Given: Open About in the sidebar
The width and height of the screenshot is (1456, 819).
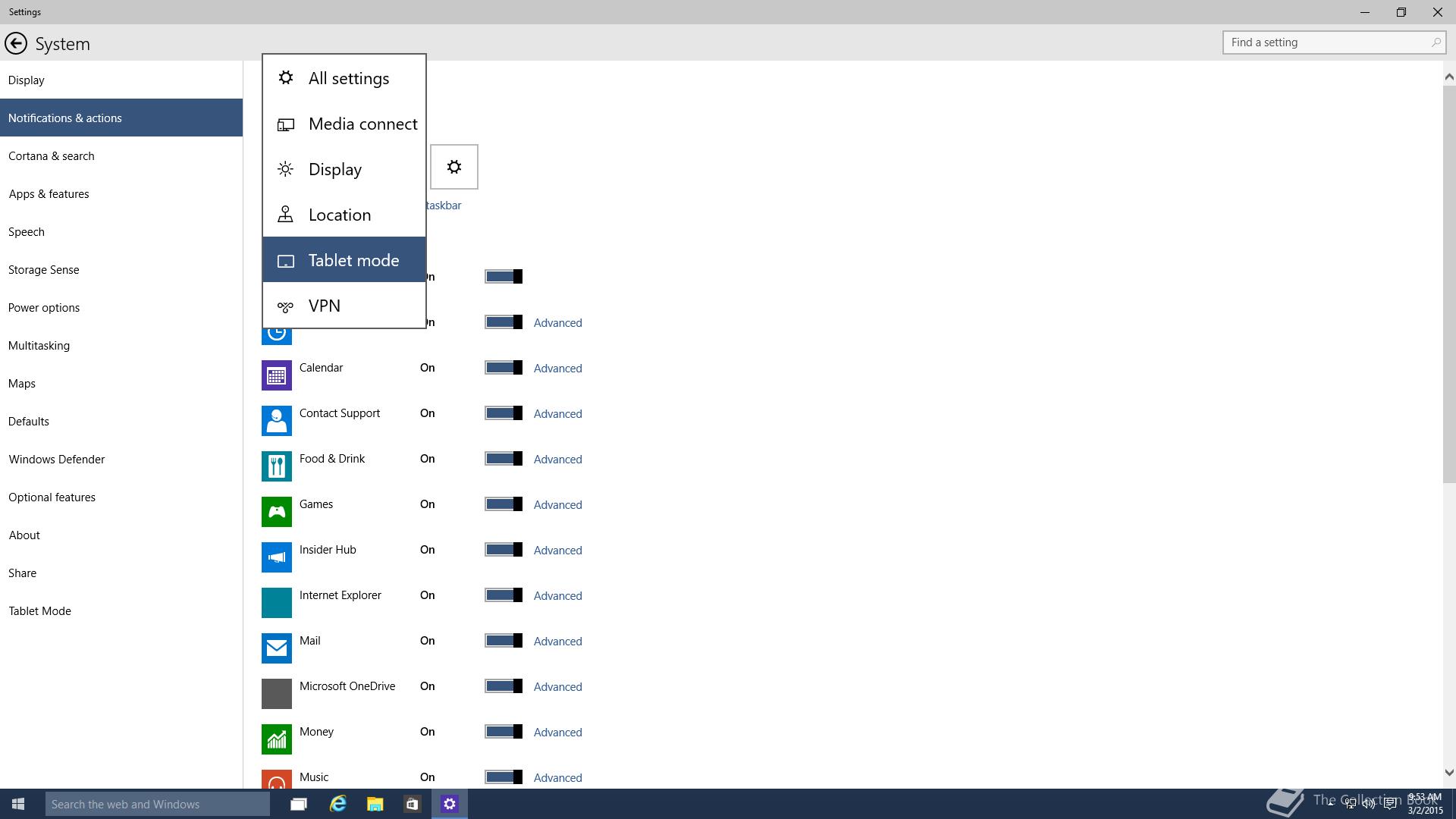Looking at the screenshot, I should coord(121,535).
